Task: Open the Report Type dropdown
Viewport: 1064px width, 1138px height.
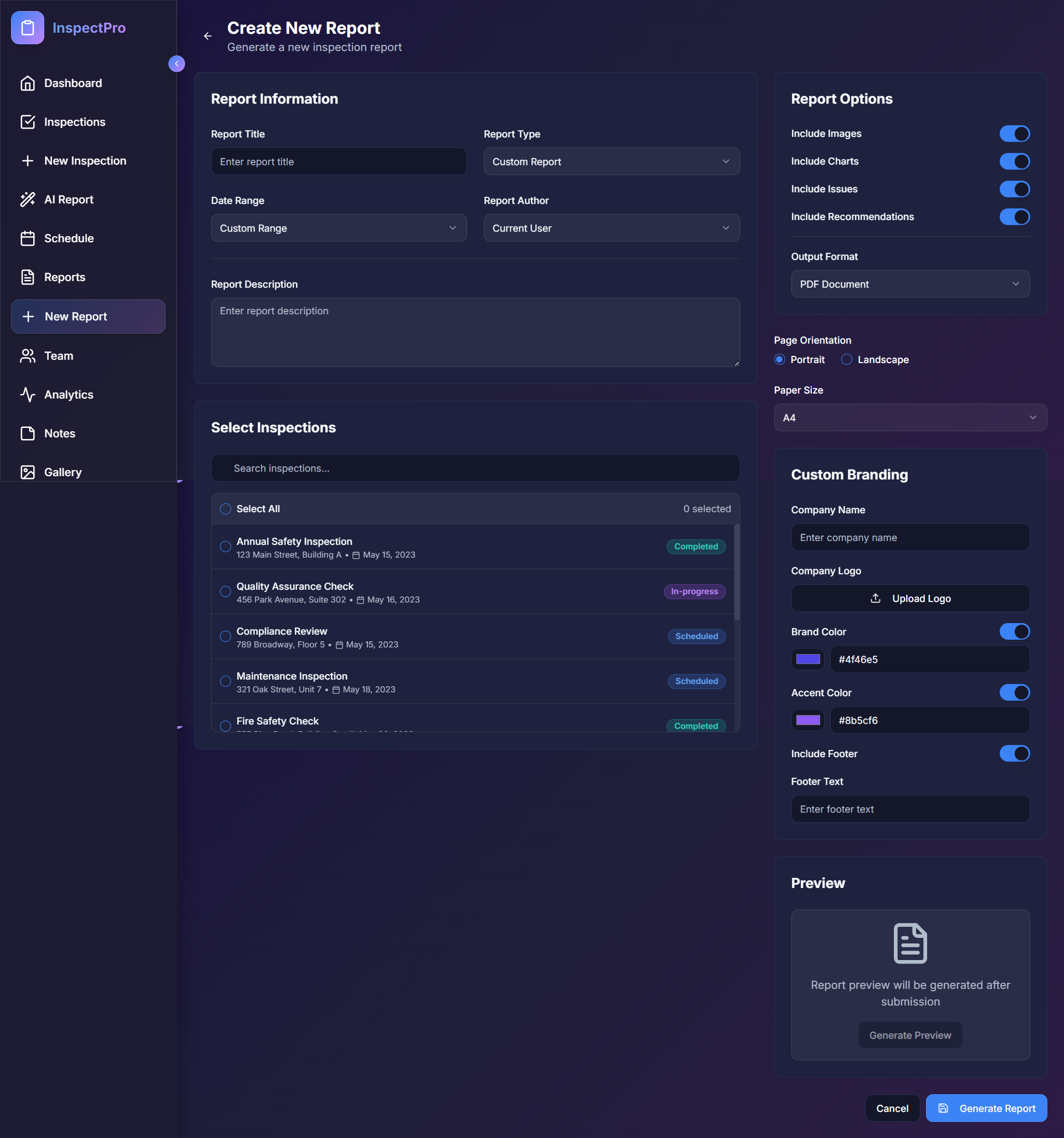Action: pyautogui.click(x=611, y=161)
